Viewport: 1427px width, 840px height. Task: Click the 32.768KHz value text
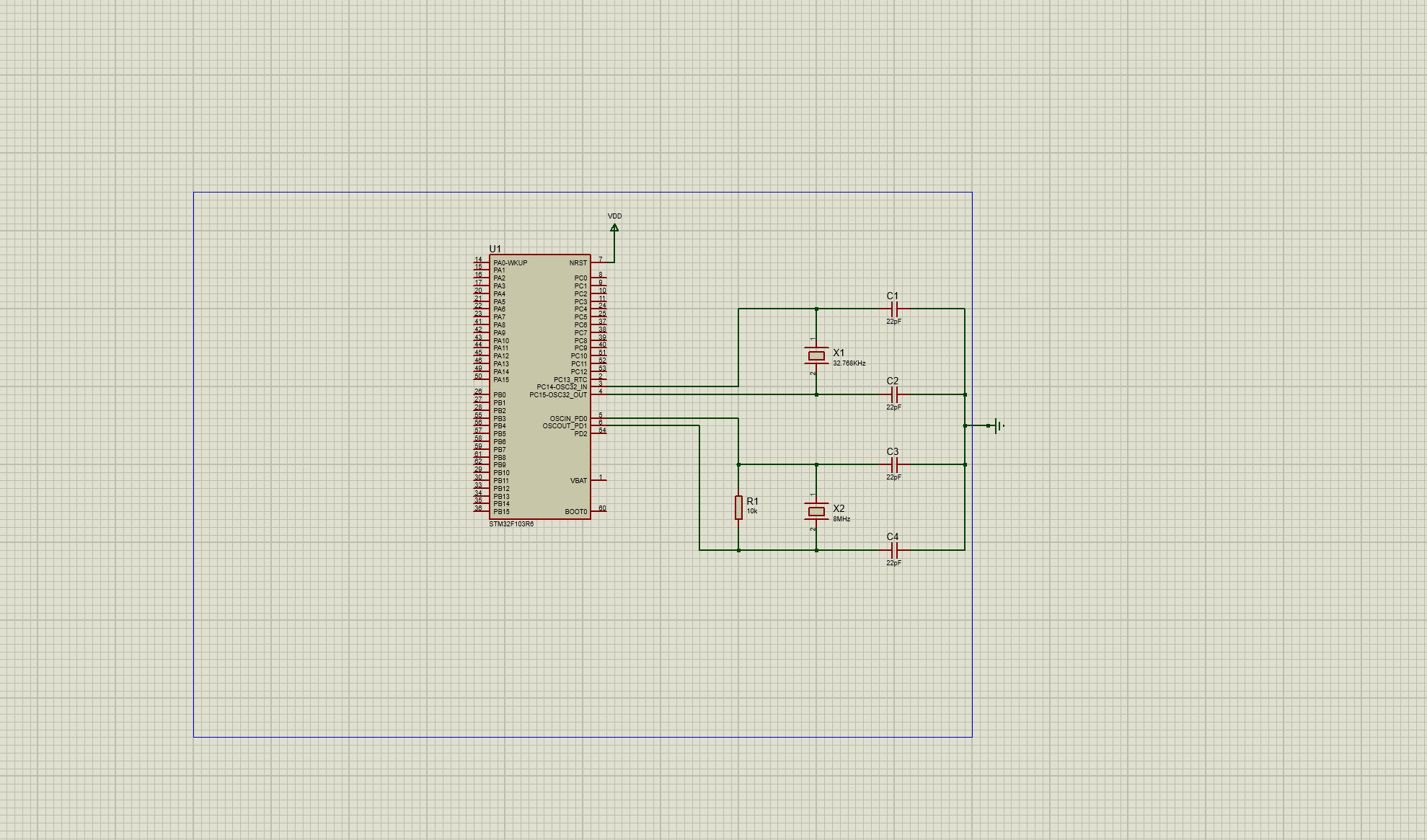(x=849, y=363)
